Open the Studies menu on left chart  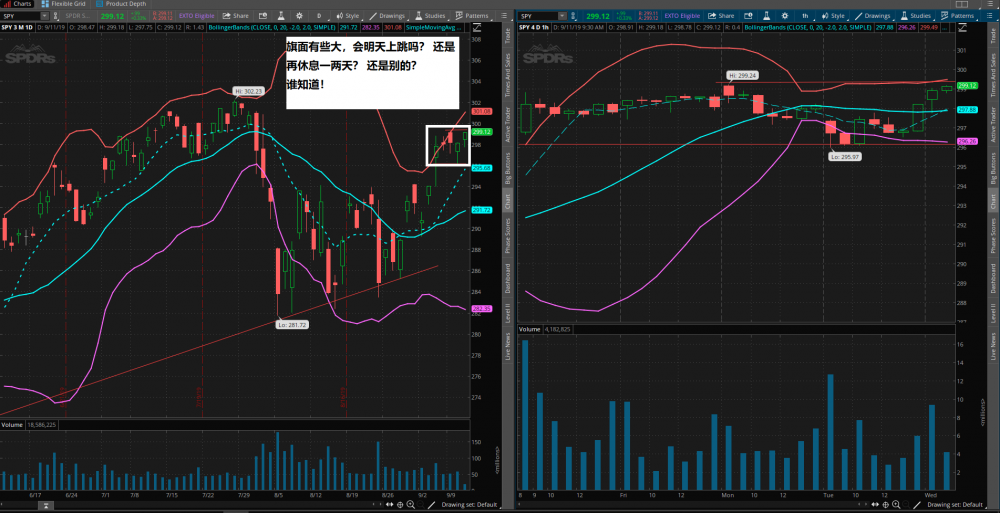pos(429,15)
